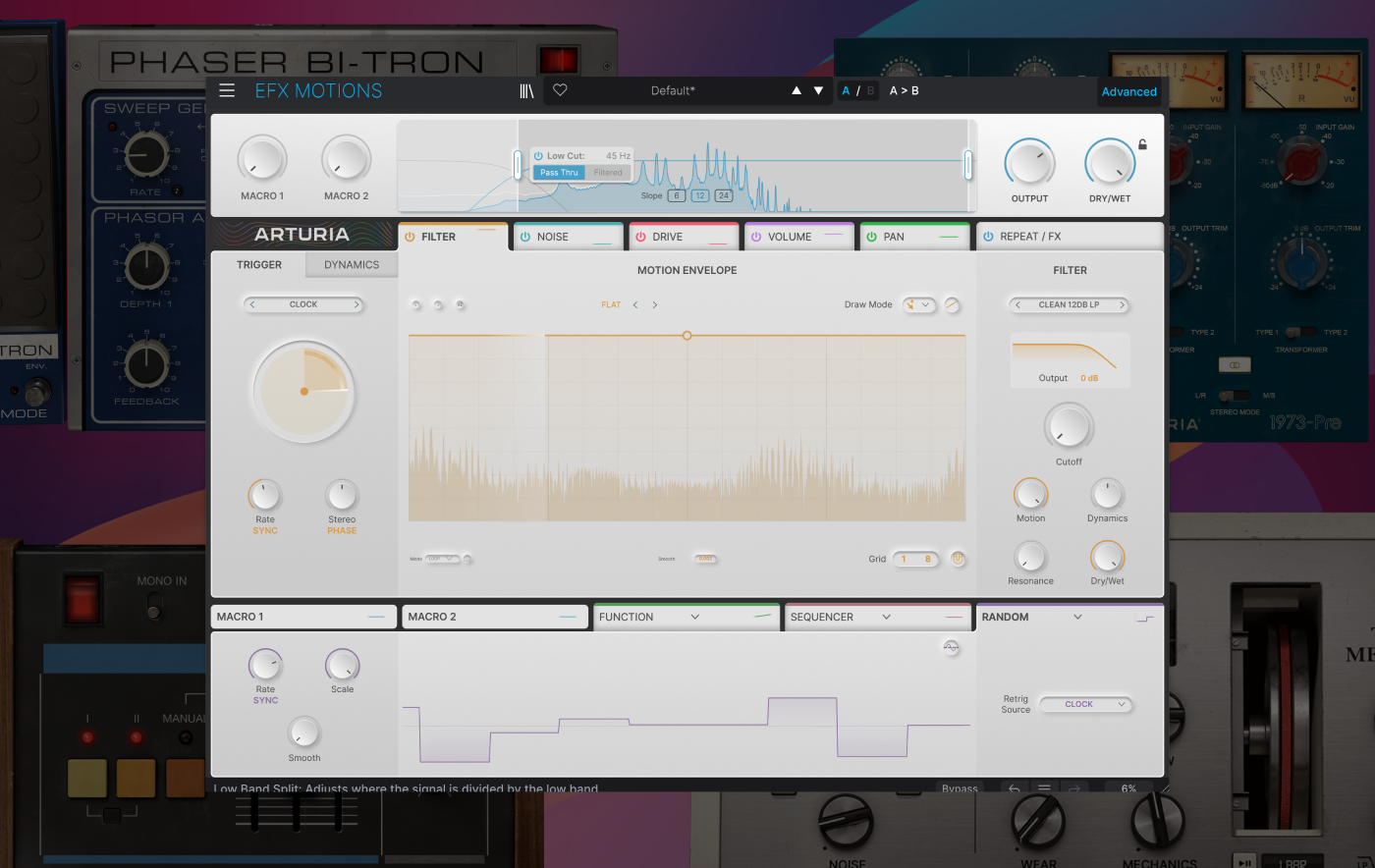Click the undo arrow in bottom bar
1375x868 pixels.
(x=1015, y=787)
